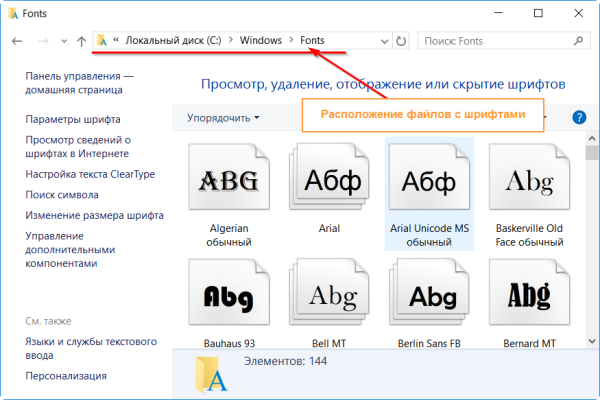The image size is (600, 400).
Task: Select the Algerian font icon
Action: (229, 176)
